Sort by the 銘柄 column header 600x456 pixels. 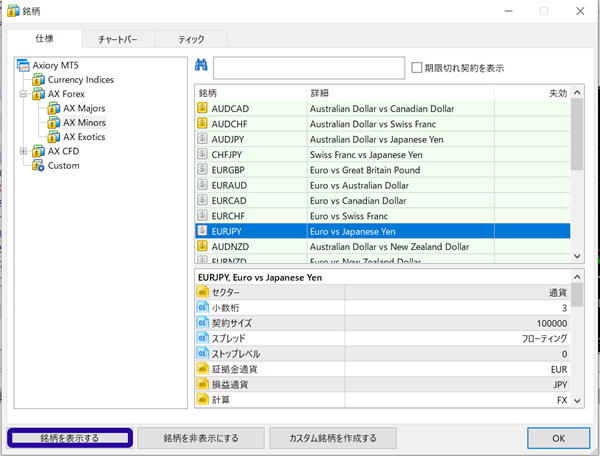251,93
